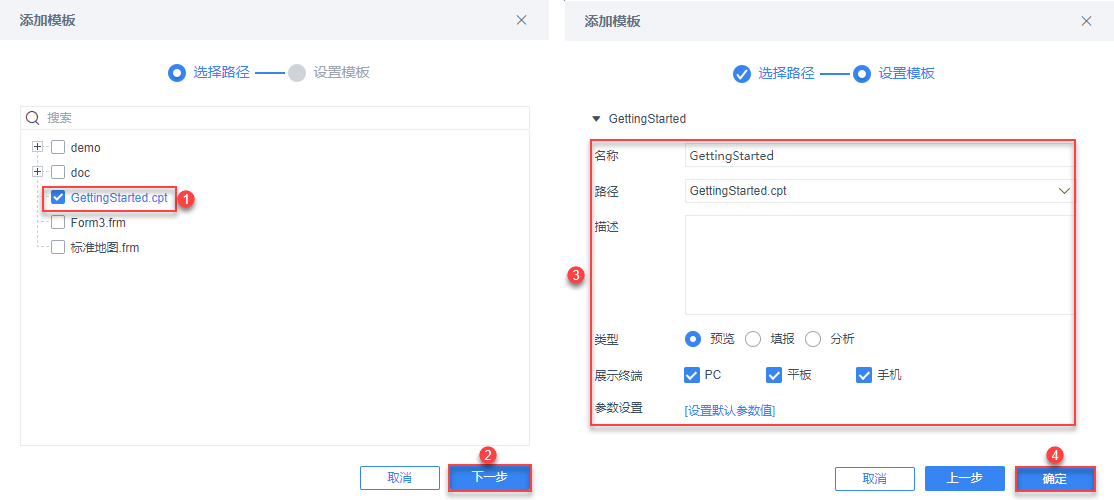
Task: Click into the 搜索 search field
Action: pyautogui.click(x=275, y=117)
